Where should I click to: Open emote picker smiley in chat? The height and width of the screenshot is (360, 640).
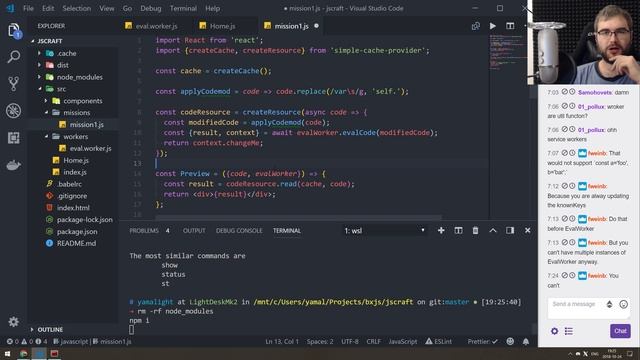click(x=623, y=304)
